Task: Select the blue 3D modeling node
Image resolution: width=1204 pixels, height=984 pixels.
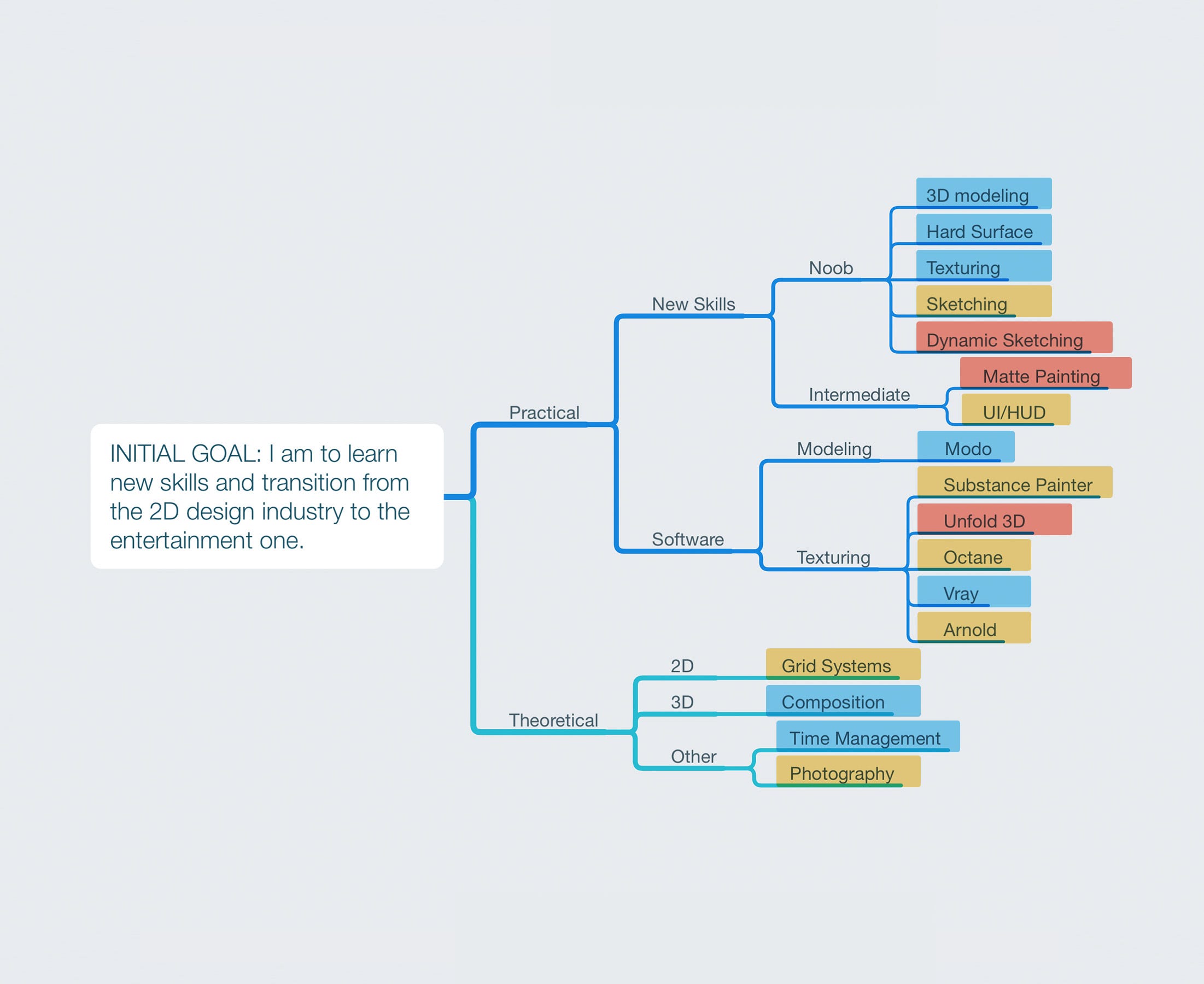Action: 983,195
